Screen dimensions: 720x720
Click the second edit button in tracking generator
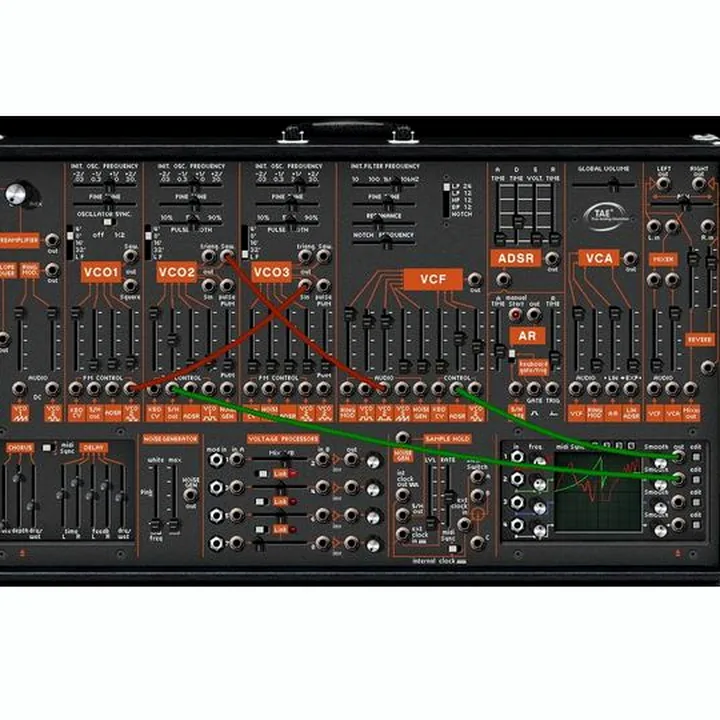click(696, 479)
